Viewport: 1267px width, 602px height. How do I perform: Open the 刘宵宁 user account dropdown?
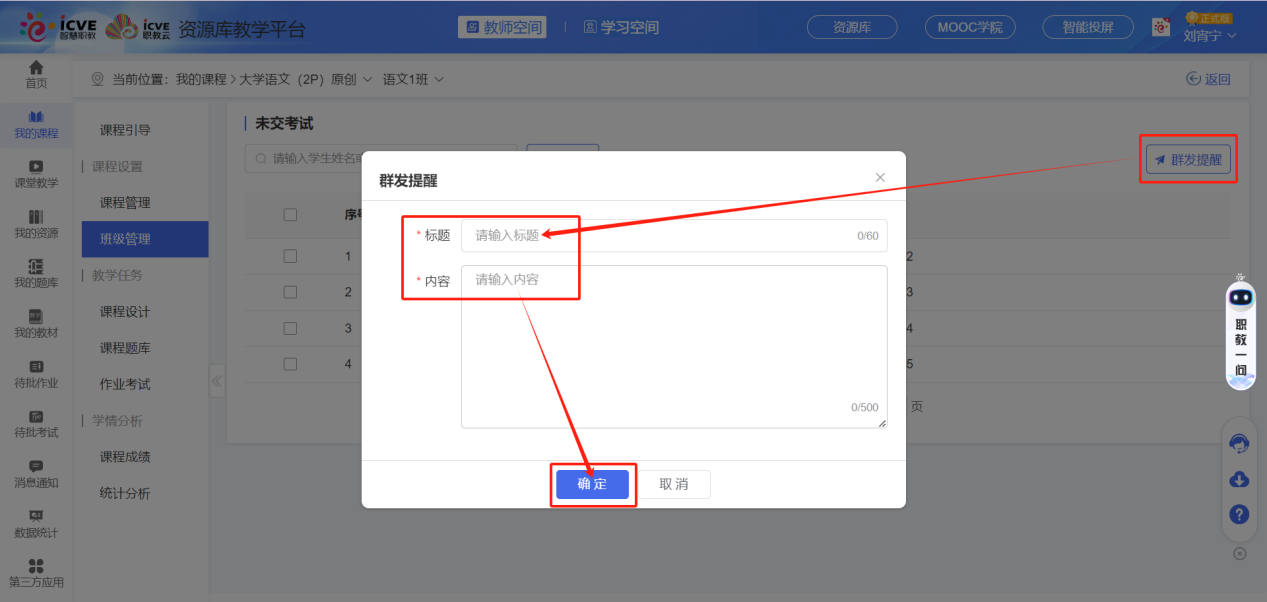[1209, 36]
